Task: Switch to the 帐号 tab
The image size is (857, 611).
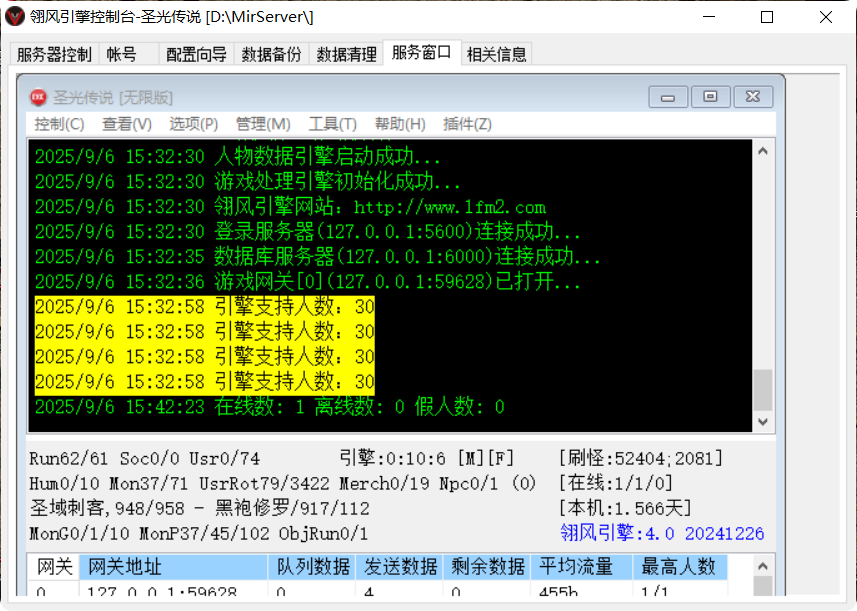Action: (x=120, y=55)
